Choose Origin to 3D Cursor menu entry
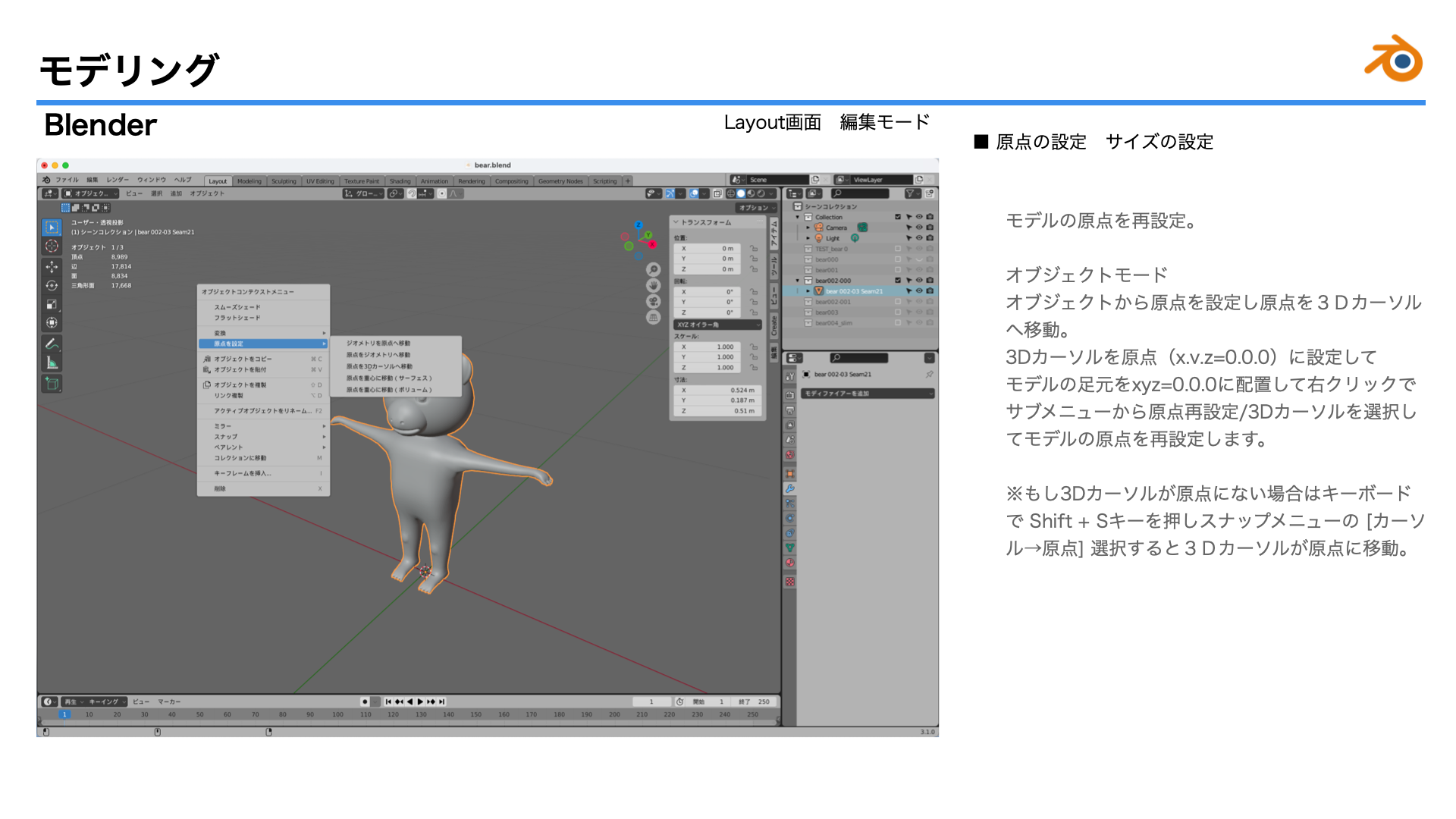The width and height of the screenshot is (1456, 819). [x=379, y=366]
